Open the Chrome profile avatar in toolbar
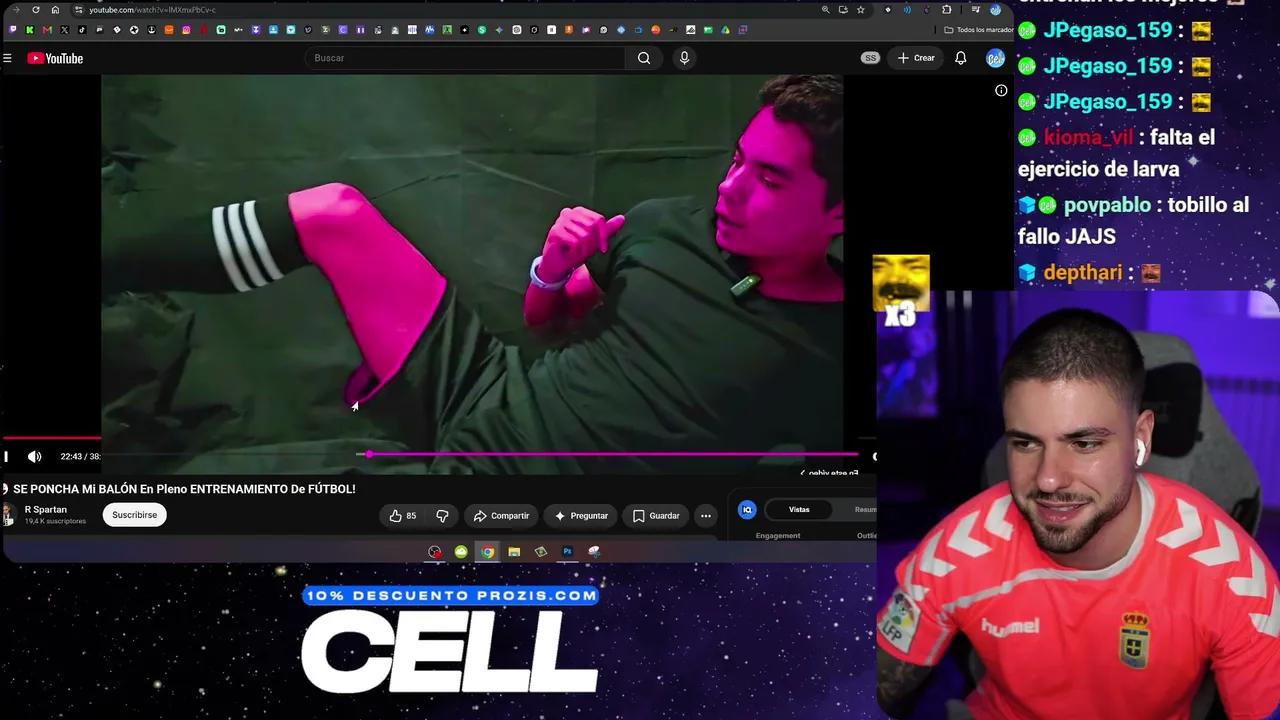This screenshot has width=1280, height=720. pyautogui.click(x=995, y=10)
